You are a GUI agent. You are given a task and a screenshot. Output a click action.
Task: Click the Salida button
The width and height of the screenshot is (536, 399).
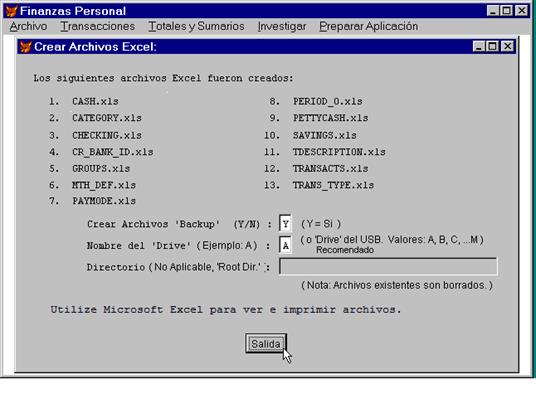coord(266,344)
